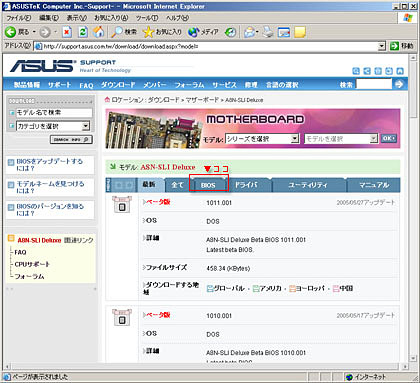Open フォーラム in the nav bar
Viewport: 420px width, 383px height.
click(x=189, y=85)
